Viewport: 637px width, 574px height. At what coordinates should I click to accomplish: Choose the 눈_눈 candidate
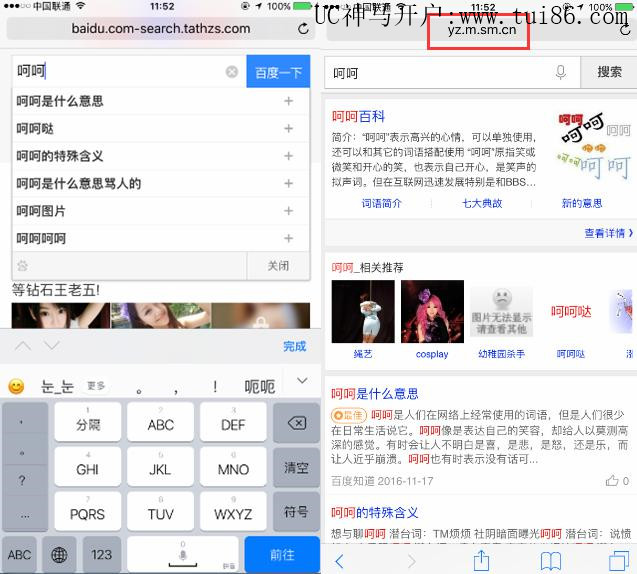[57, 386]
